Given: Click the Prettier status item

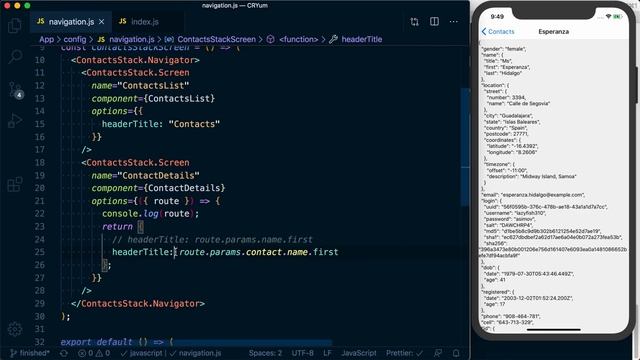Looking at the screenshot, I should pos(404,353).
